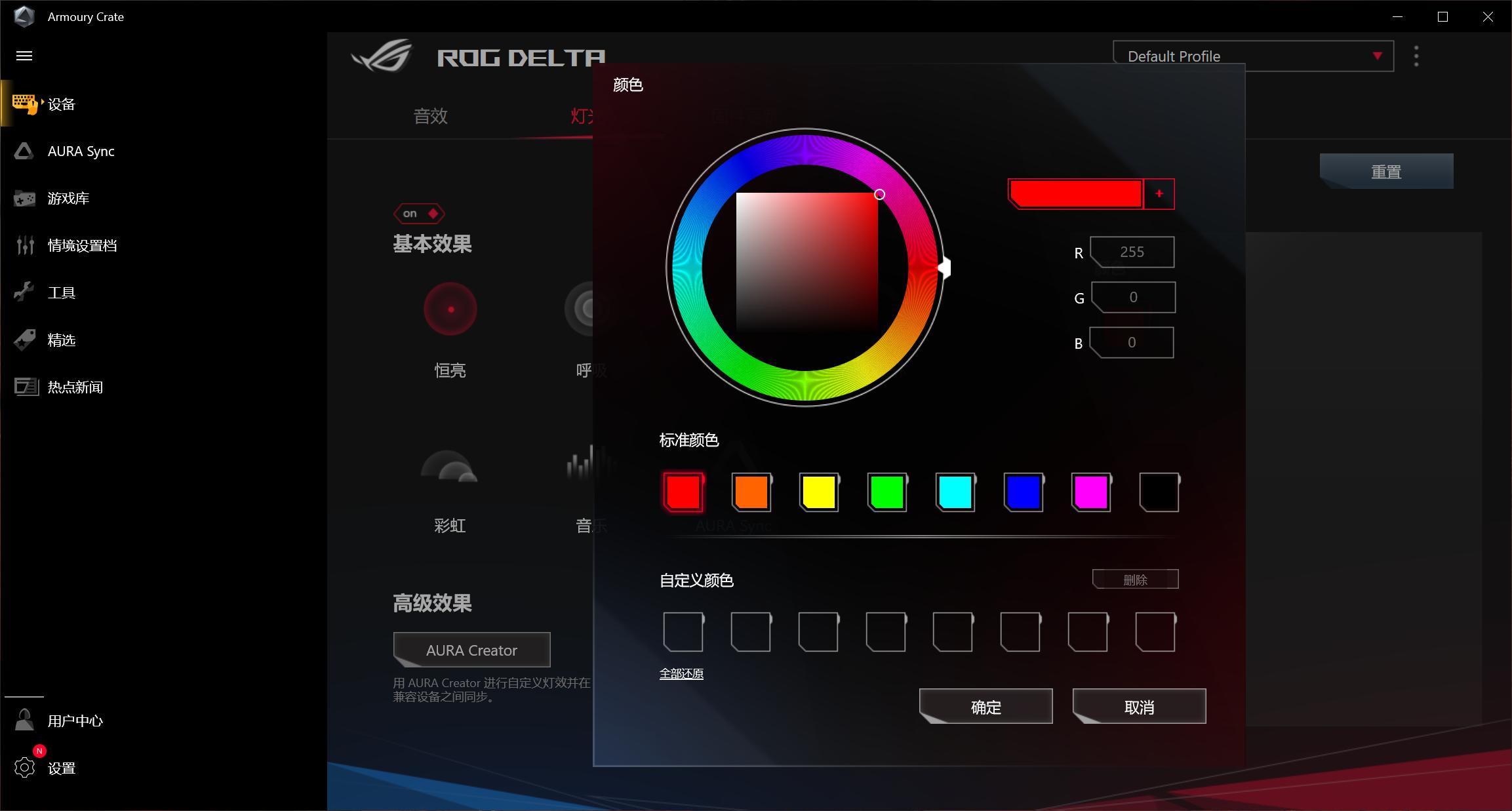Click the 取消 cancel button
The height and width of the screenshot is (811, 1512).
[1139, 707]
